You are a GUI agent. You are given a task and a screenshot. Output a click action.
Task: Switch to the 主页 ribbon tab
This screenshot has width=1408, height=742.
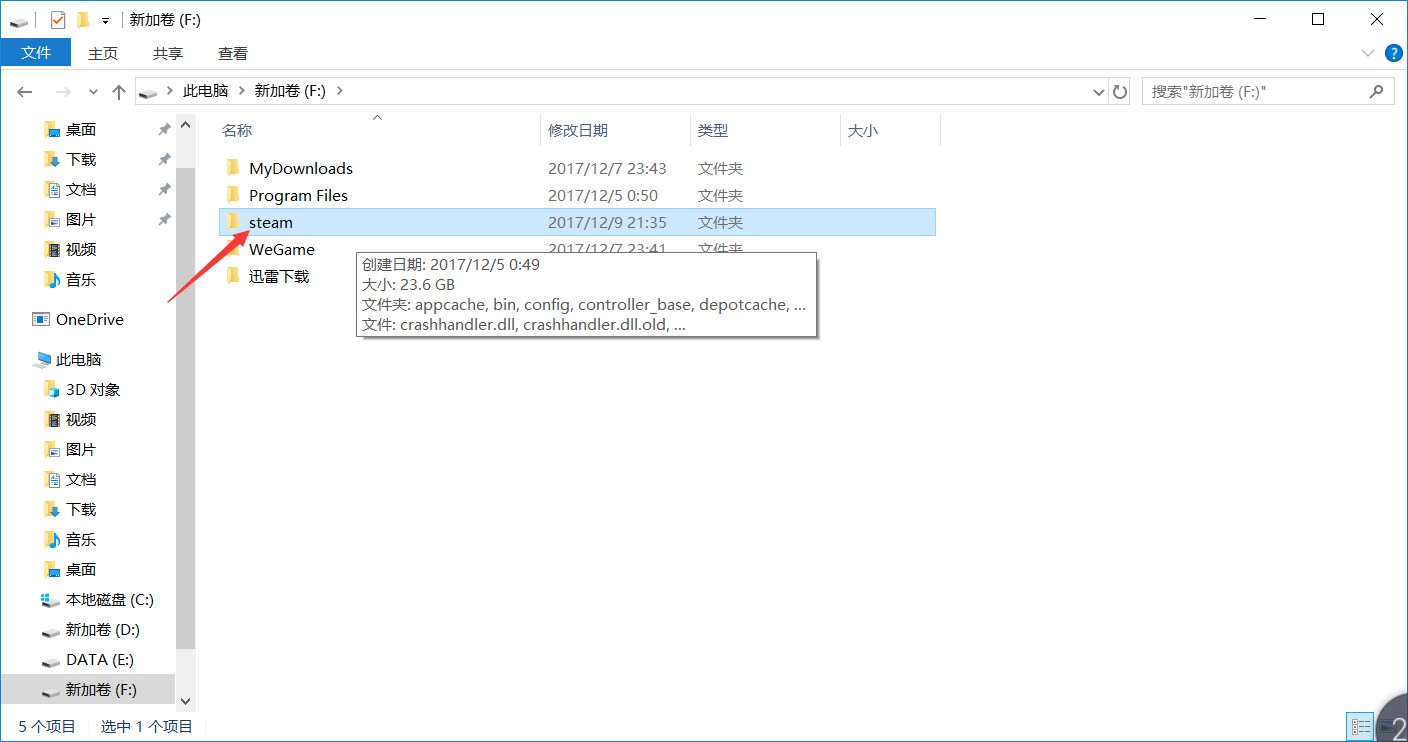(103, 53)
